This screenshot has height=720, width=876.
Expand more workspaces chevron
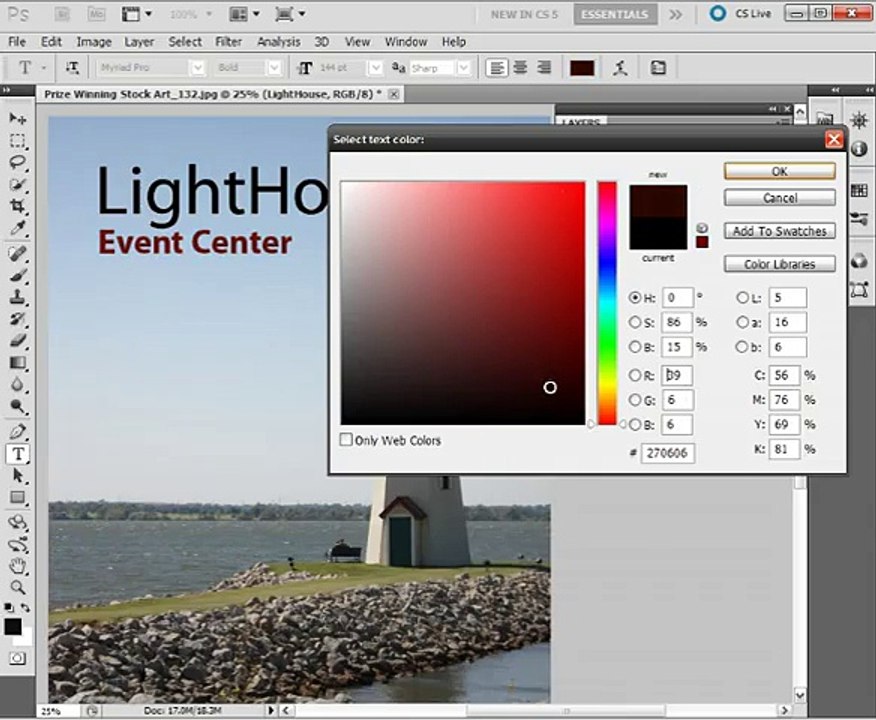coord(675,15)
